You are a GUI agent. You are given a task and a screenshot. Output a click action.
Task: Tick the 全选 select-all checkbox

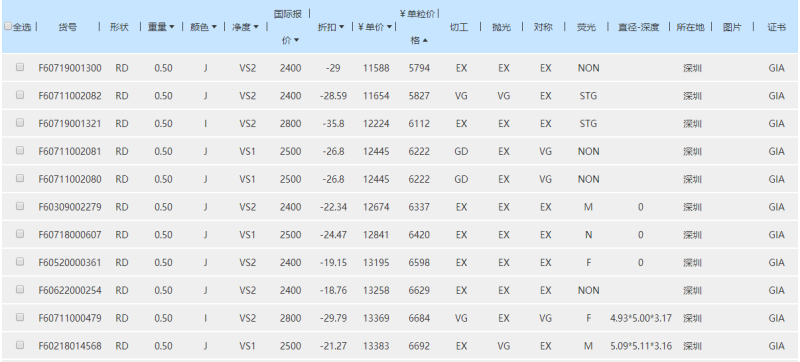8,27
